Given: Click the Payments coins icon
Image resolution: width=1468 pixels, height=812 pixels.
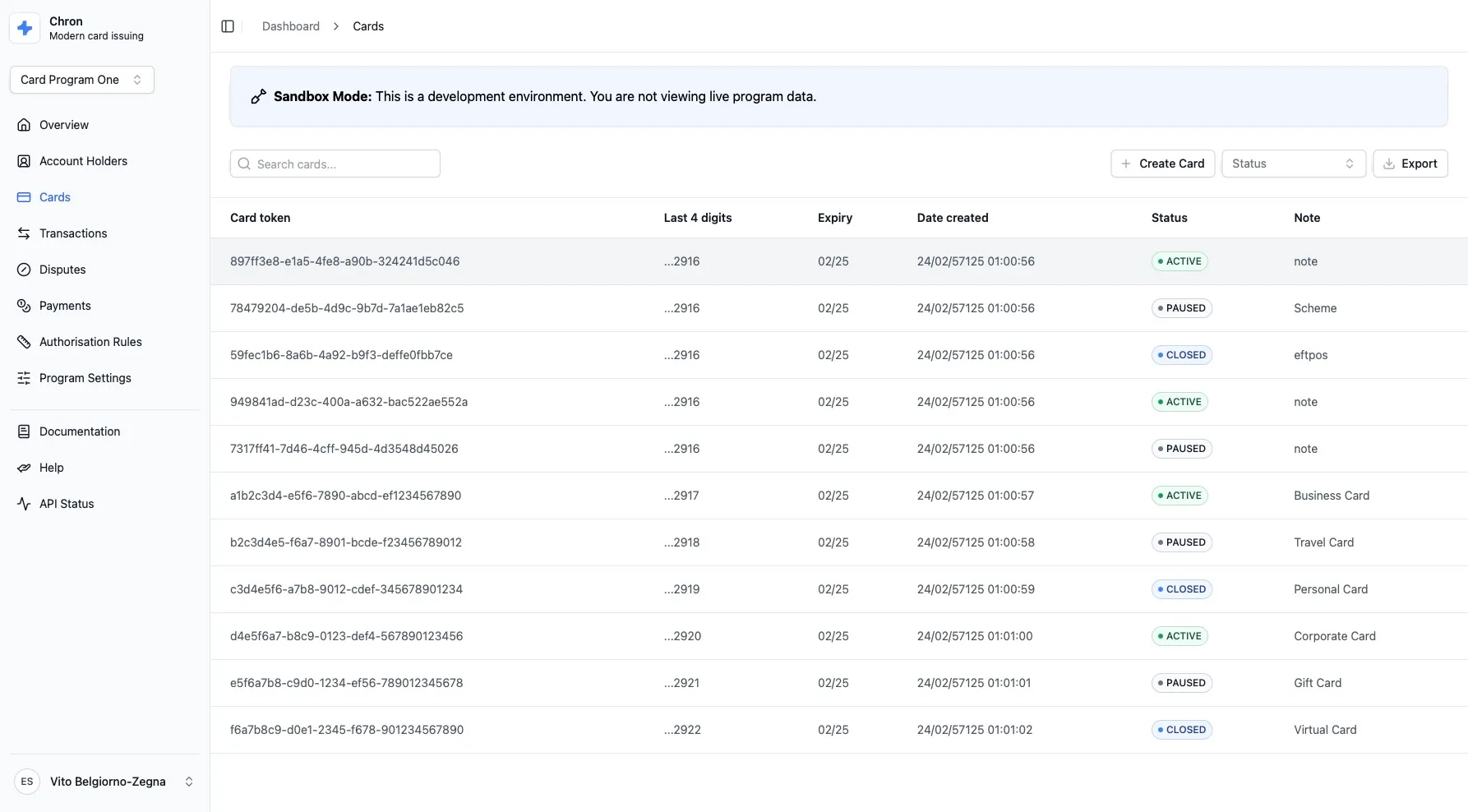Looking at the screenshot, I should [24, 306].
